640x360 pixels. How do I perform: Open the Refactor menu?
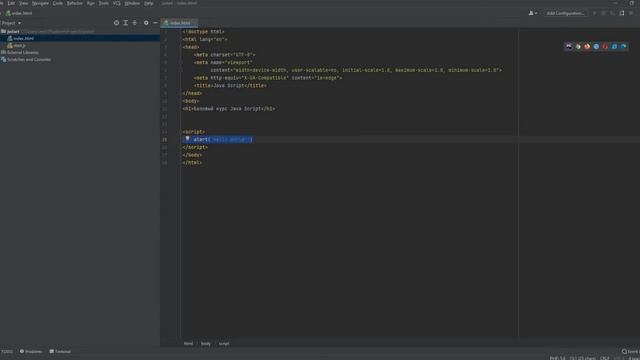pos(75,3)
